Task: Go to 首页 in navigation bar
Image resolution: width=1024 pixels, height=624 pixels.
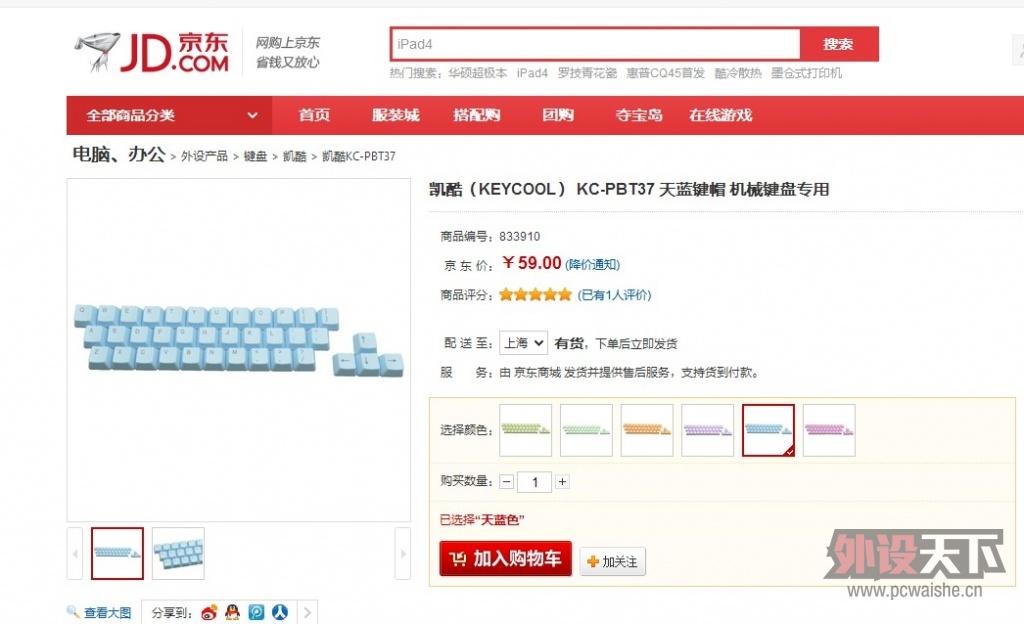Action: coord(314,116)
